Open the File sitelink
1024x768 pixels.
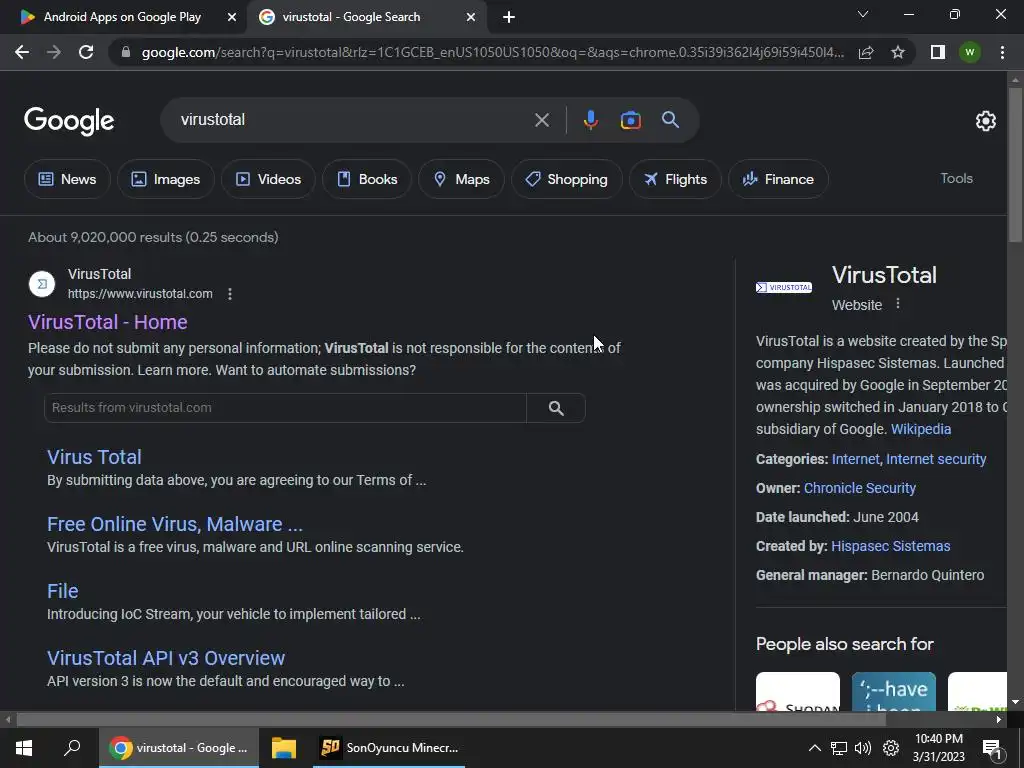(x=63, y=591)
